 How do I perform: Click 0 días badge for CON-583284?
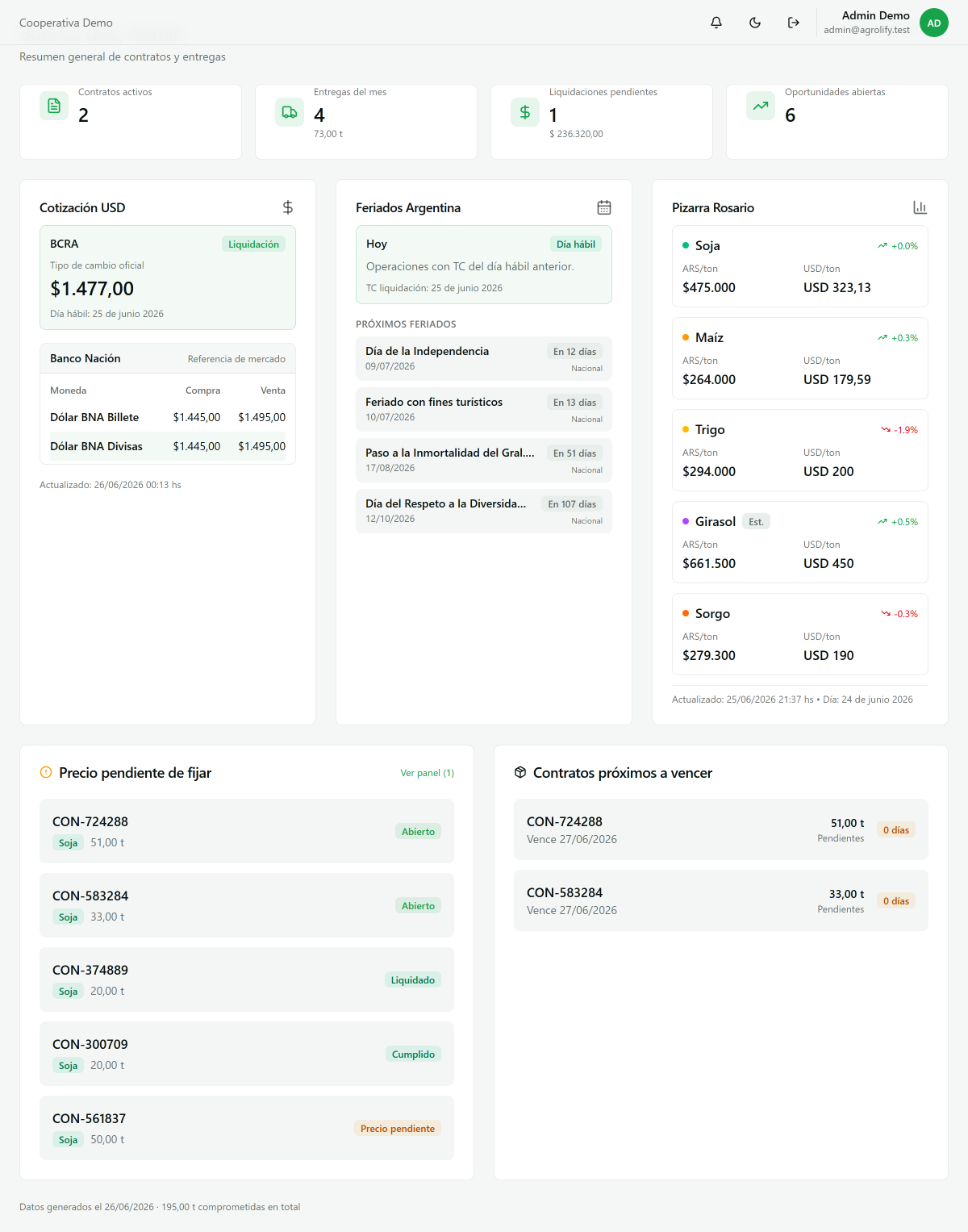(x=896, y=901)
